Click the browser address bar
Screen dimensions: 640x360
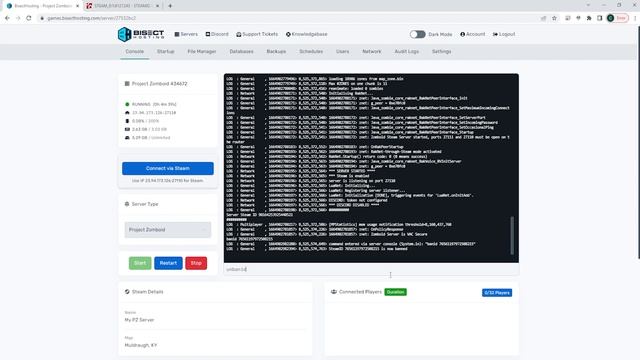click(286, 18)
